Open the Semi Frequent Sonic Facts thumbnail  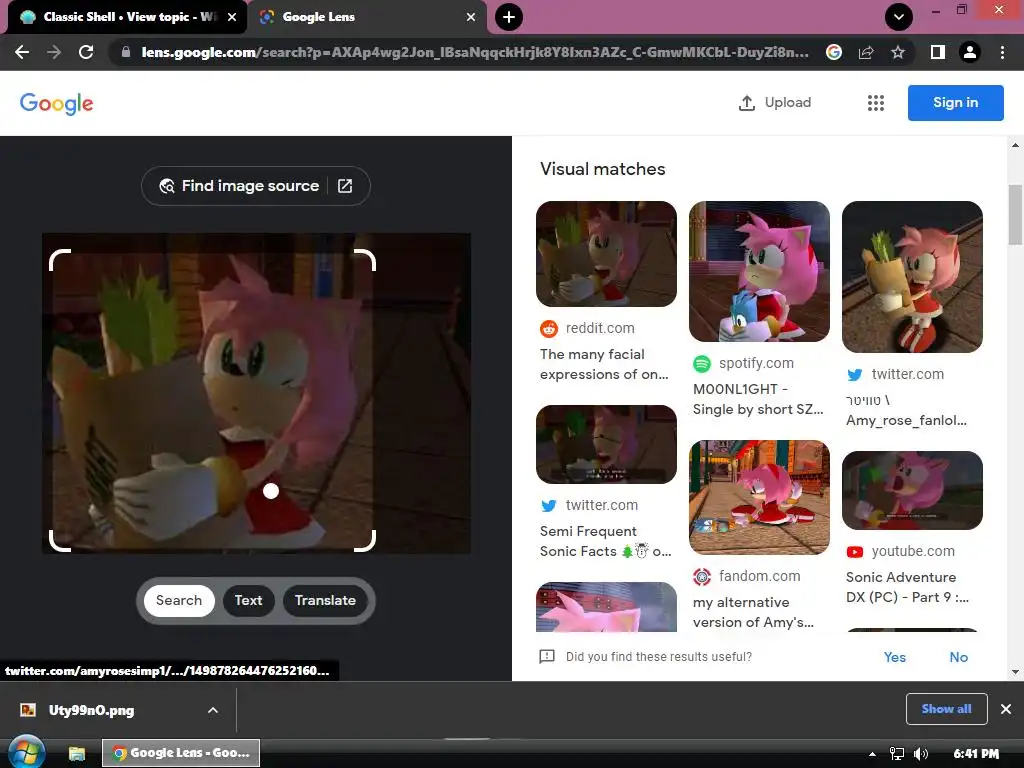pos(606,444)
